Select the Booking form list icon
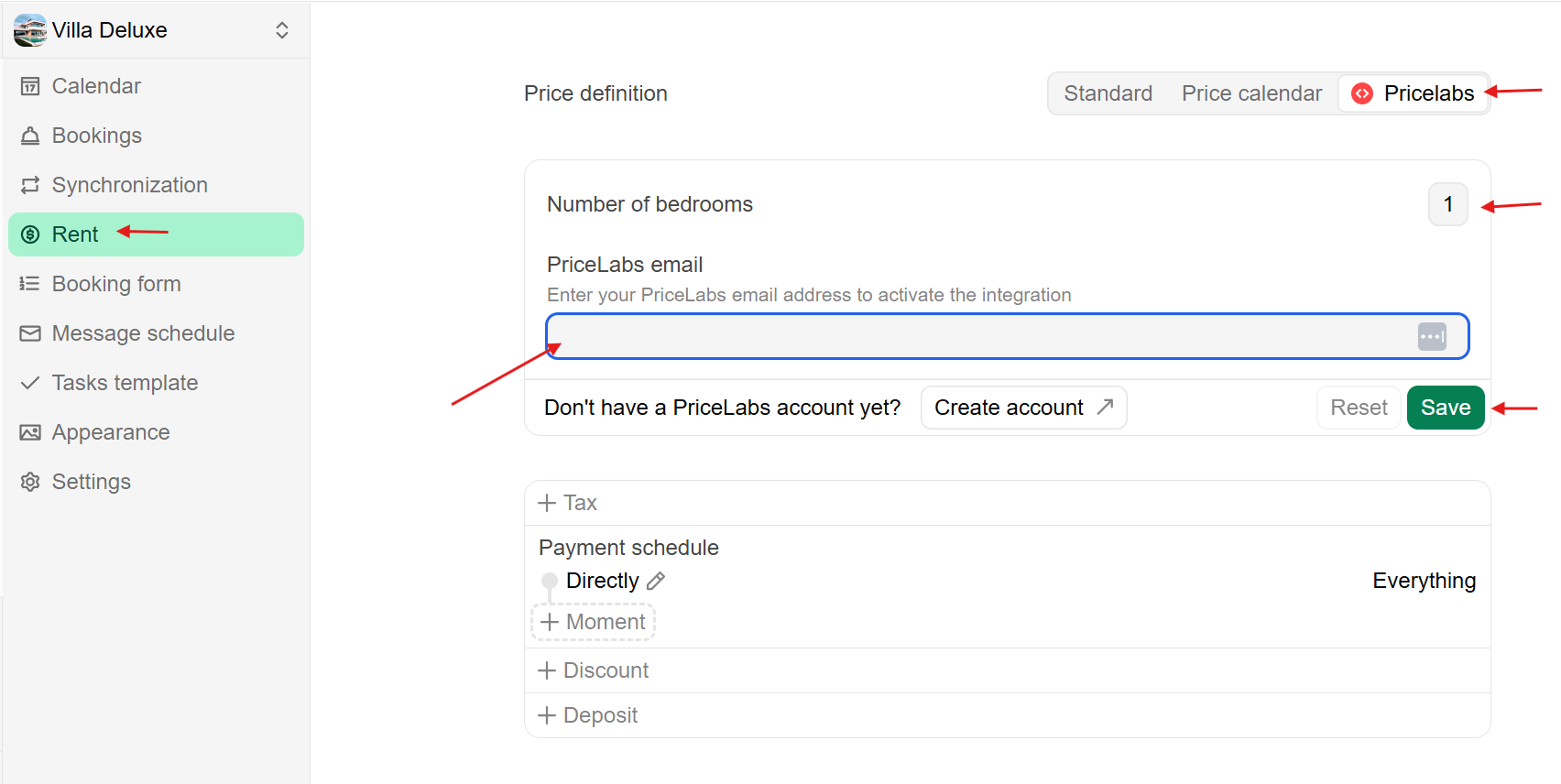The height and width of the screenshot is (784, 1561). click(x=30, y=284)
